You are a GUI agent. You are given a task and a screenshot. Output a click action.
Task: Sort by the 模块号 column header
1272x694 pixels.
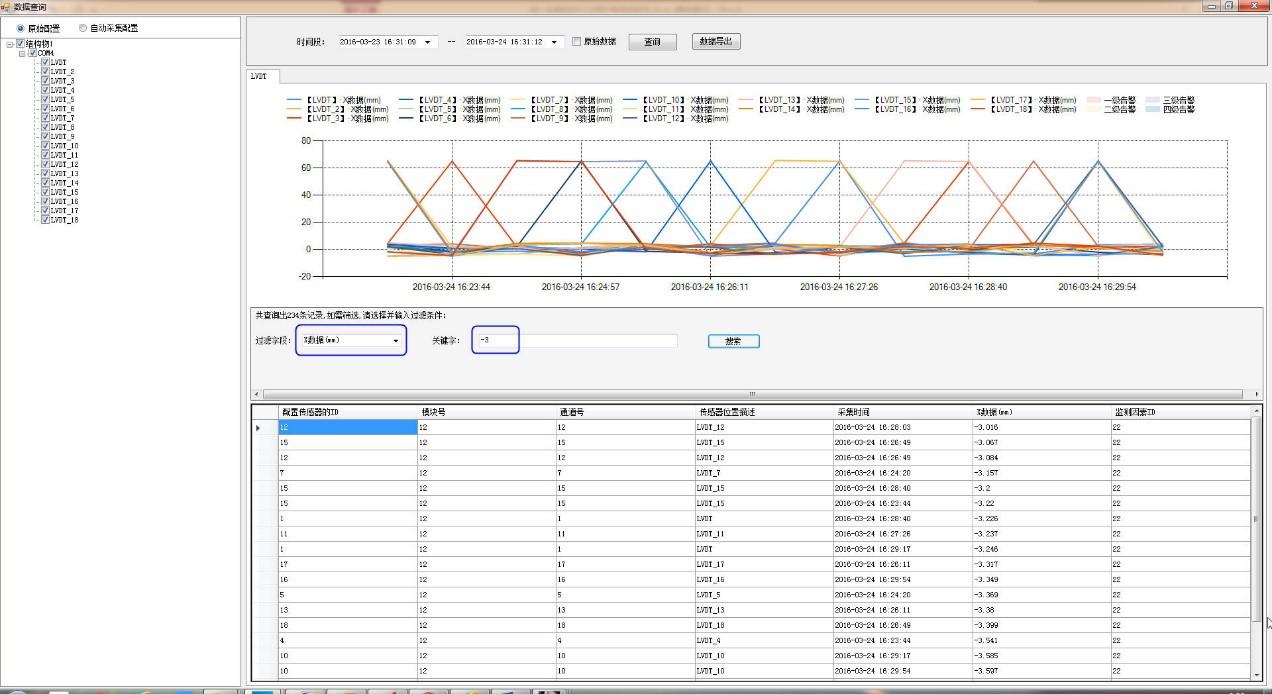[x=486, y=412]
